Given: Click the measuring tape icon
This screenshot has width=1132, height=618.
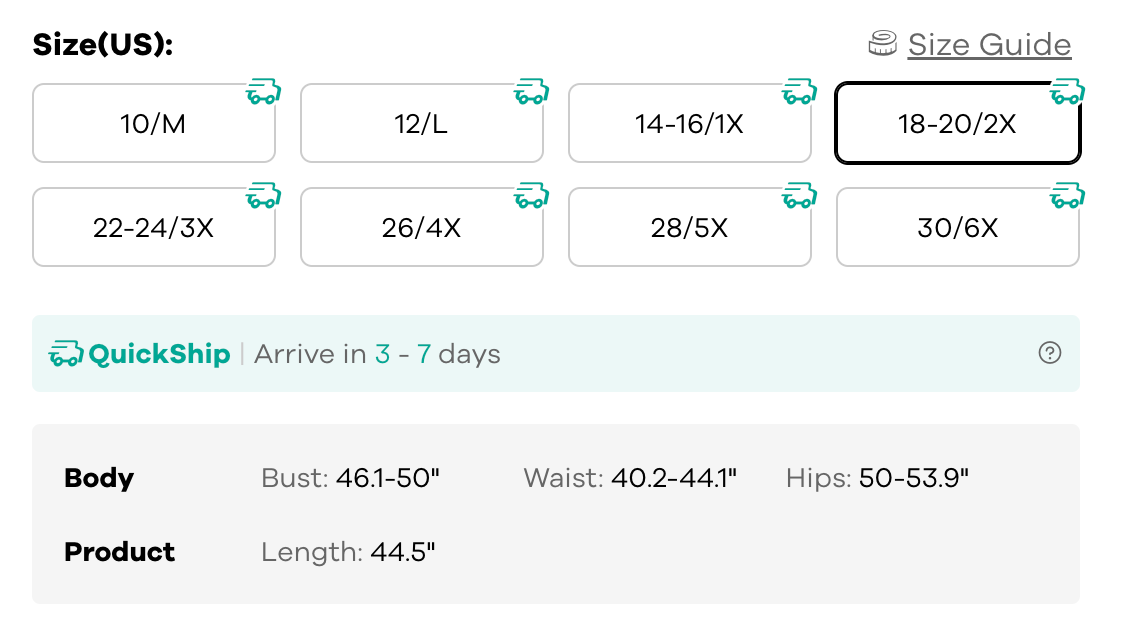Looking at the screenshot, I should (882, 44).
